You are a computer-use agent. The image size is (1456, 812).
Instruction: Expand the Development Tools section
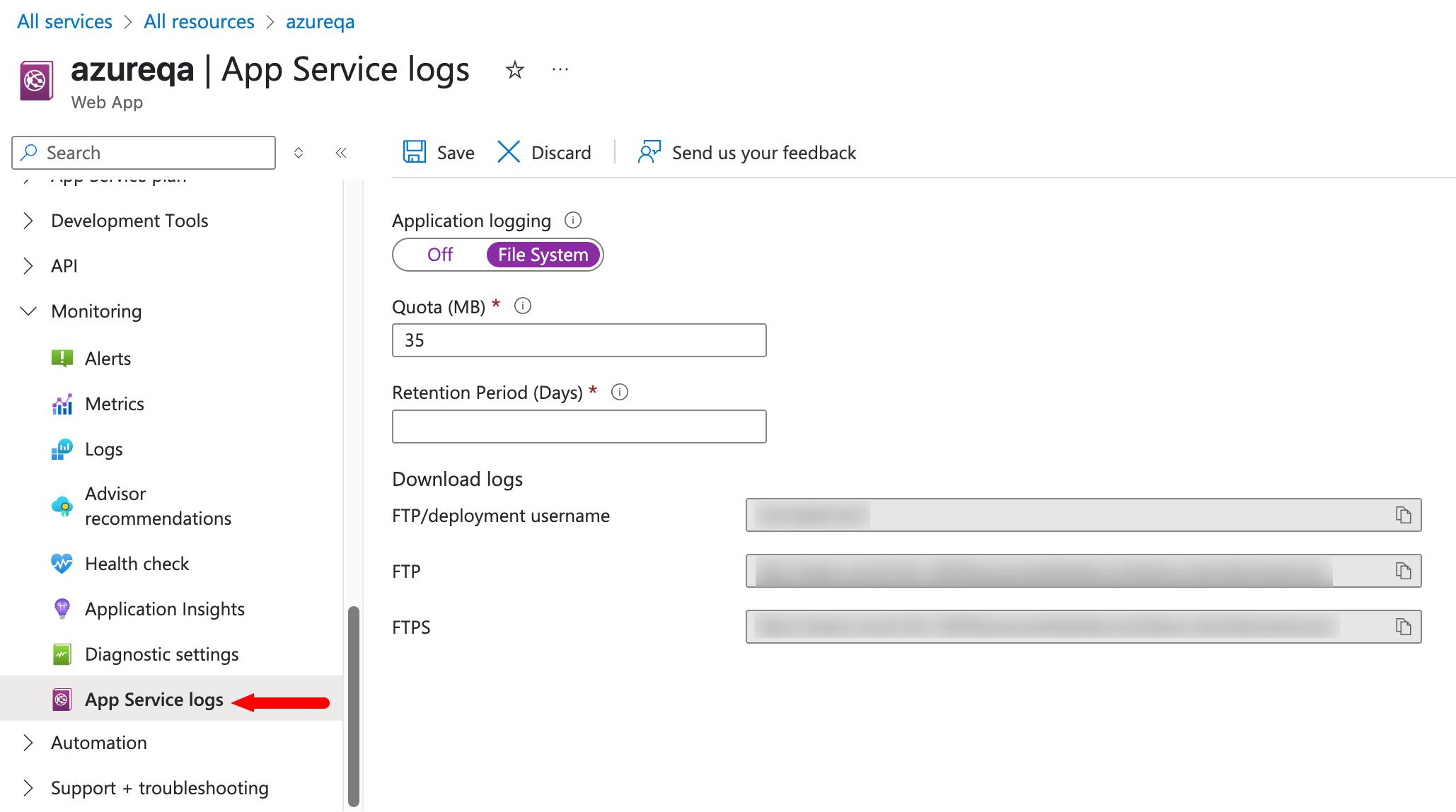click(28, 221)
